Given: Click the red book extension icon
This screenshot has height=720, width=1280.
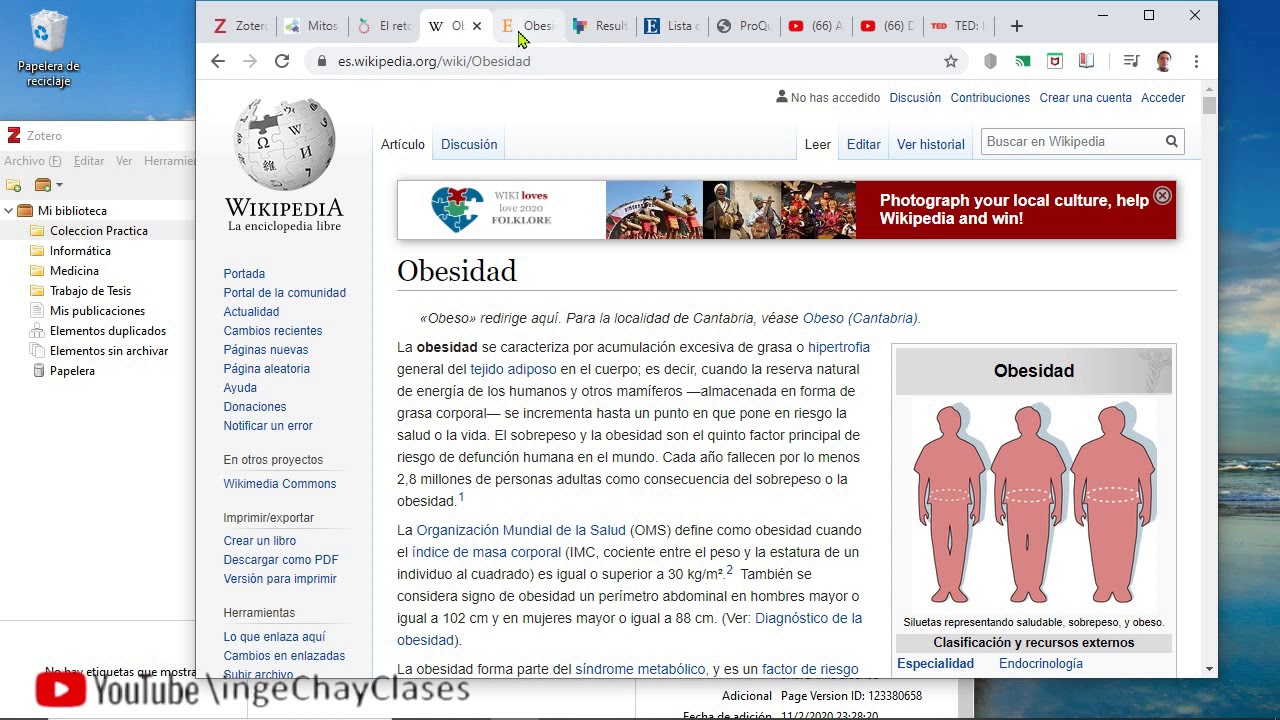Looking at the screenshot, I should (1086, 61).
